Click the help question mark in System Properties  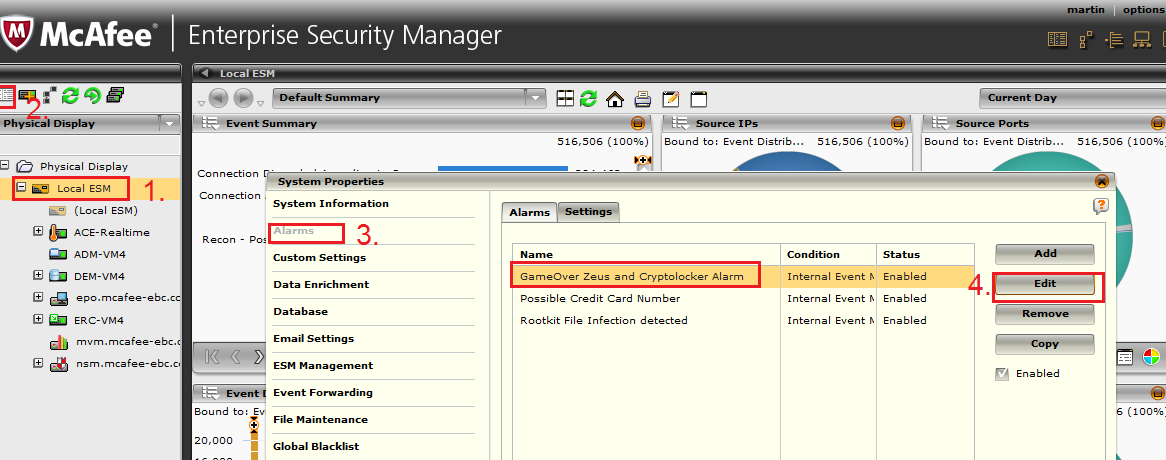pos(1101,206)
